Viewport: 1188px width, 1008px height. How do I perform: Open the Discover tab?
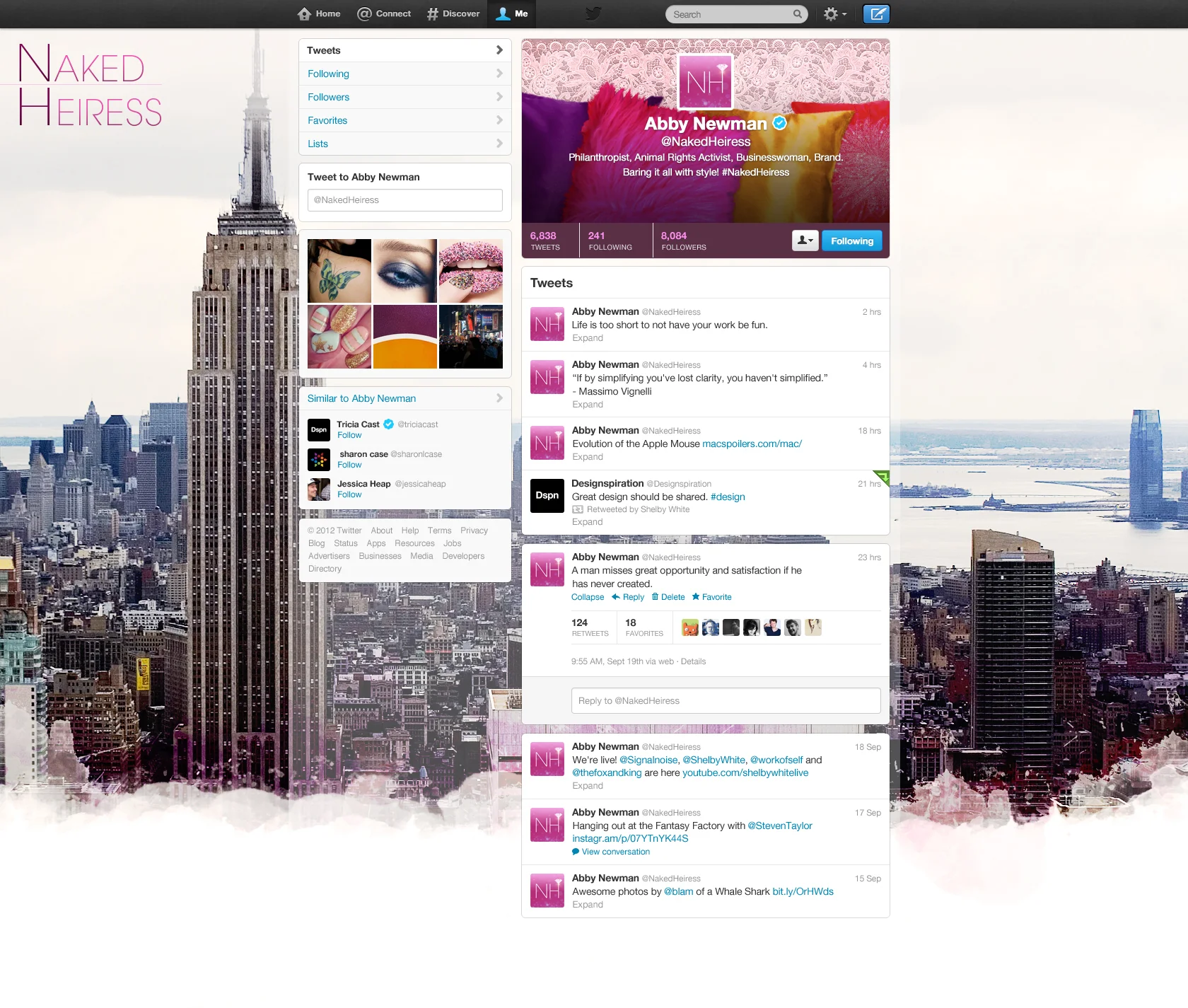click(x=453, y=13)
